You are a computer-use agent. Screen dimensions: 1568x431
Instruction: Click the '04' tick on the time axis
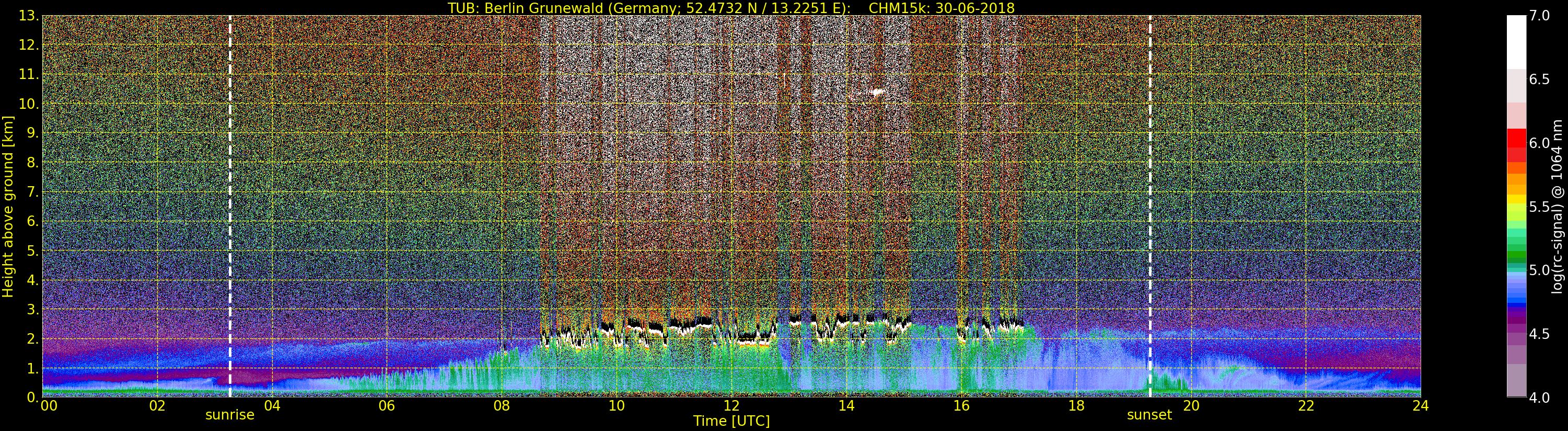coord(272,405)
